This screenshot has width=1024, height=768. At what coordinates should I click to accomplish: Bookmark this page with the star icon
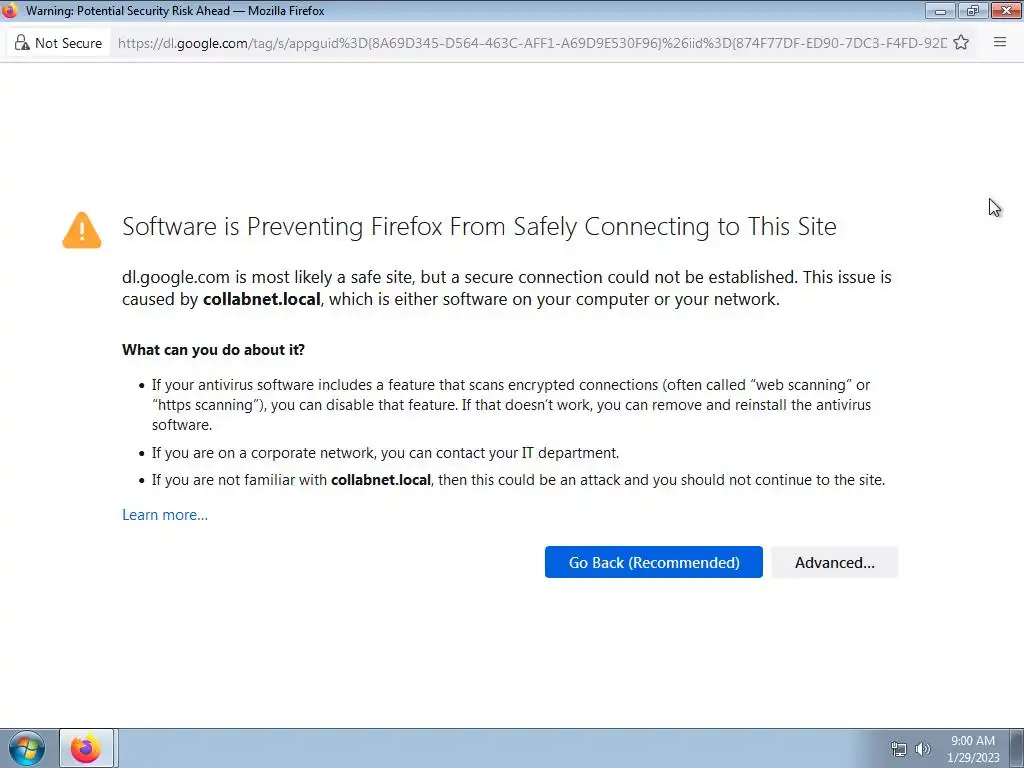point(961,42)
